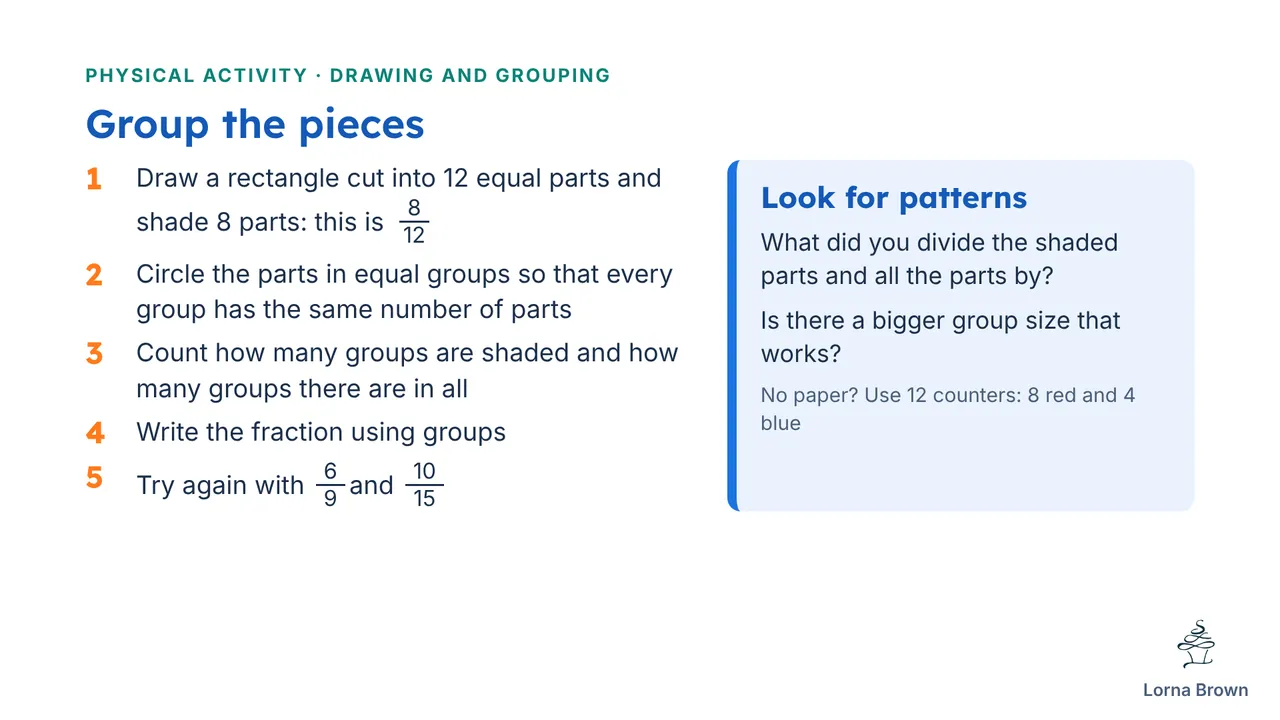This screenshot has width=1280, height=720.
Task: Select the orange number 5 marker
Action: [x=94, y=477]
